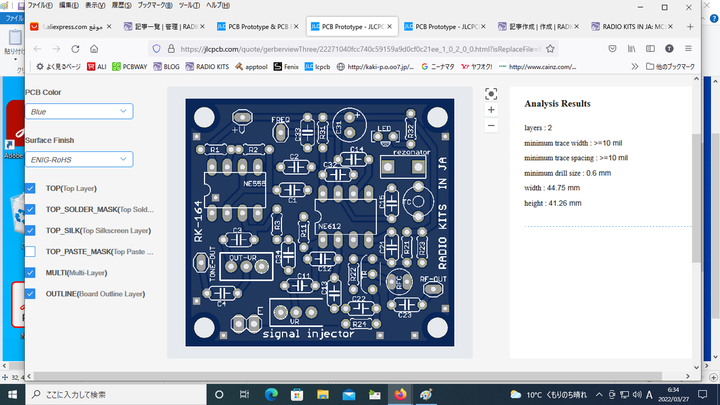Open Microsoft Edge from the taskbar

271,394
